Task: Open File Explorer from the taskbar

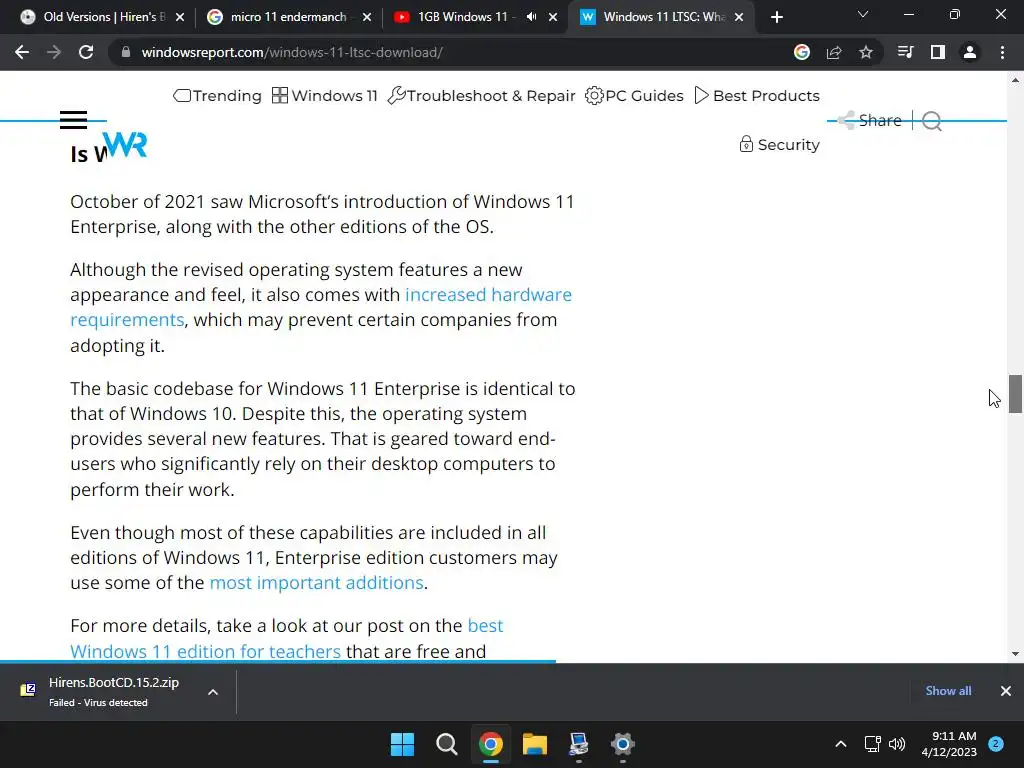Action: (x=535, y=744)
